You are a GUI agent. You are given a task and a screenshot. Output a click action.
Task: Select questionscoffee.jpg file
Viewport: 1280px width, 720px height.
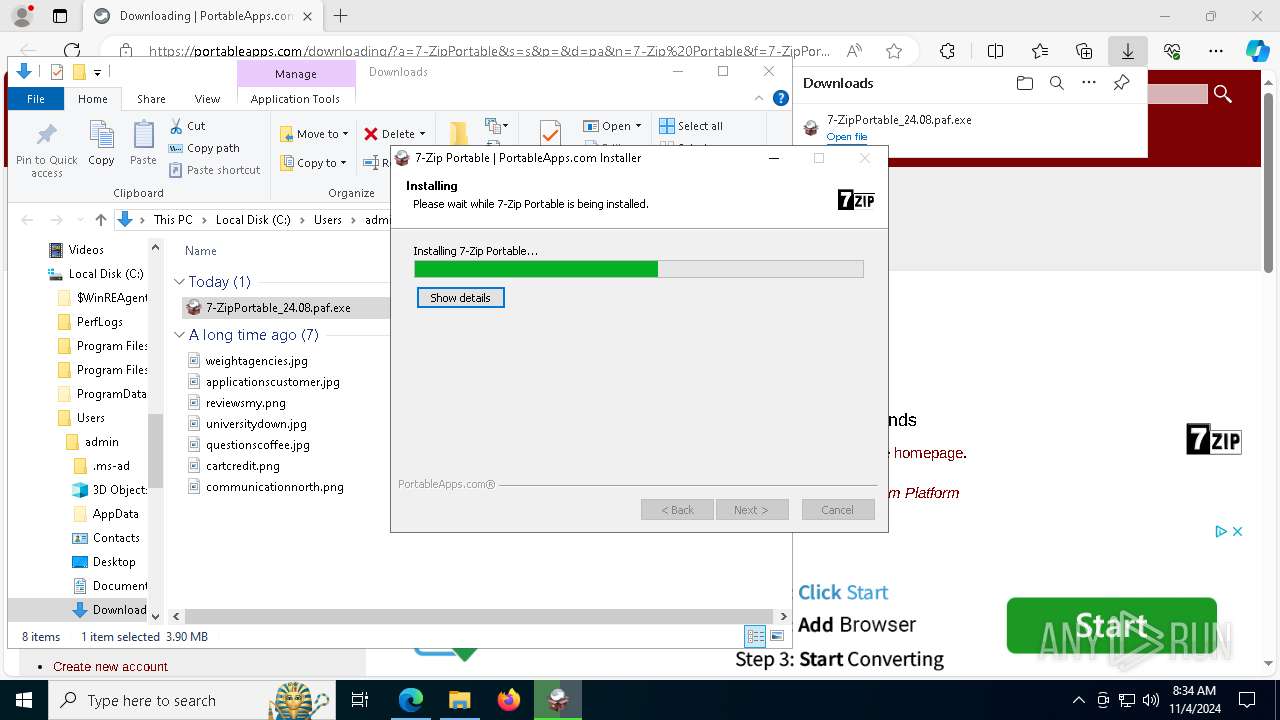click(x=258, y=445)
